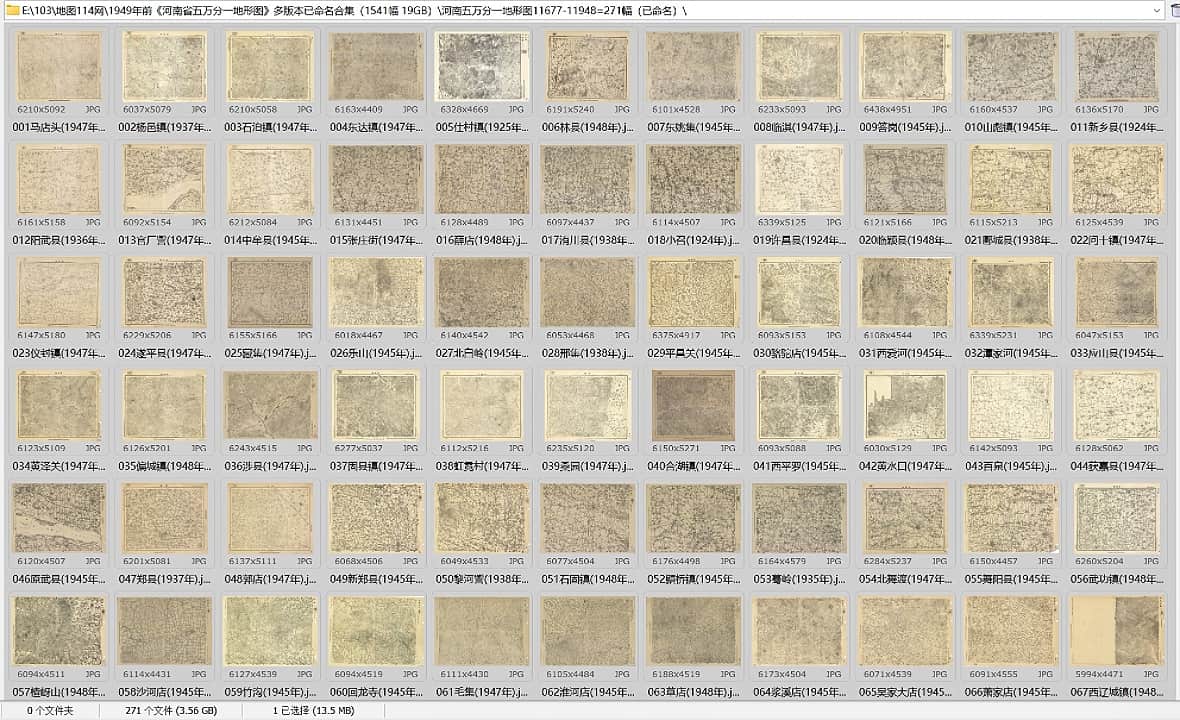This screenshot has width=1180, height=720.
Task: Click the 6438x4951 dimensions label under 009窑岗
Action: pos(887,110)
